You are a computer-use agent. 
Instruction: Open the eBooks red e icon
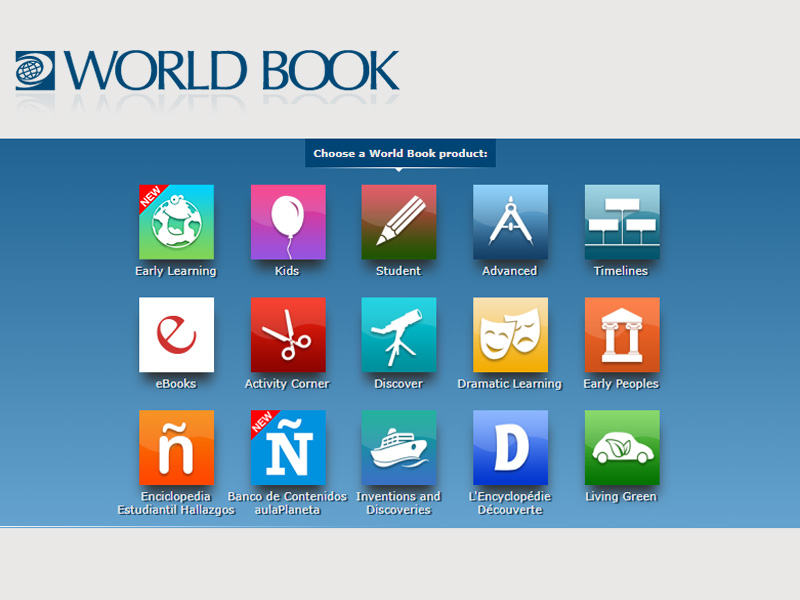point(177,335)
